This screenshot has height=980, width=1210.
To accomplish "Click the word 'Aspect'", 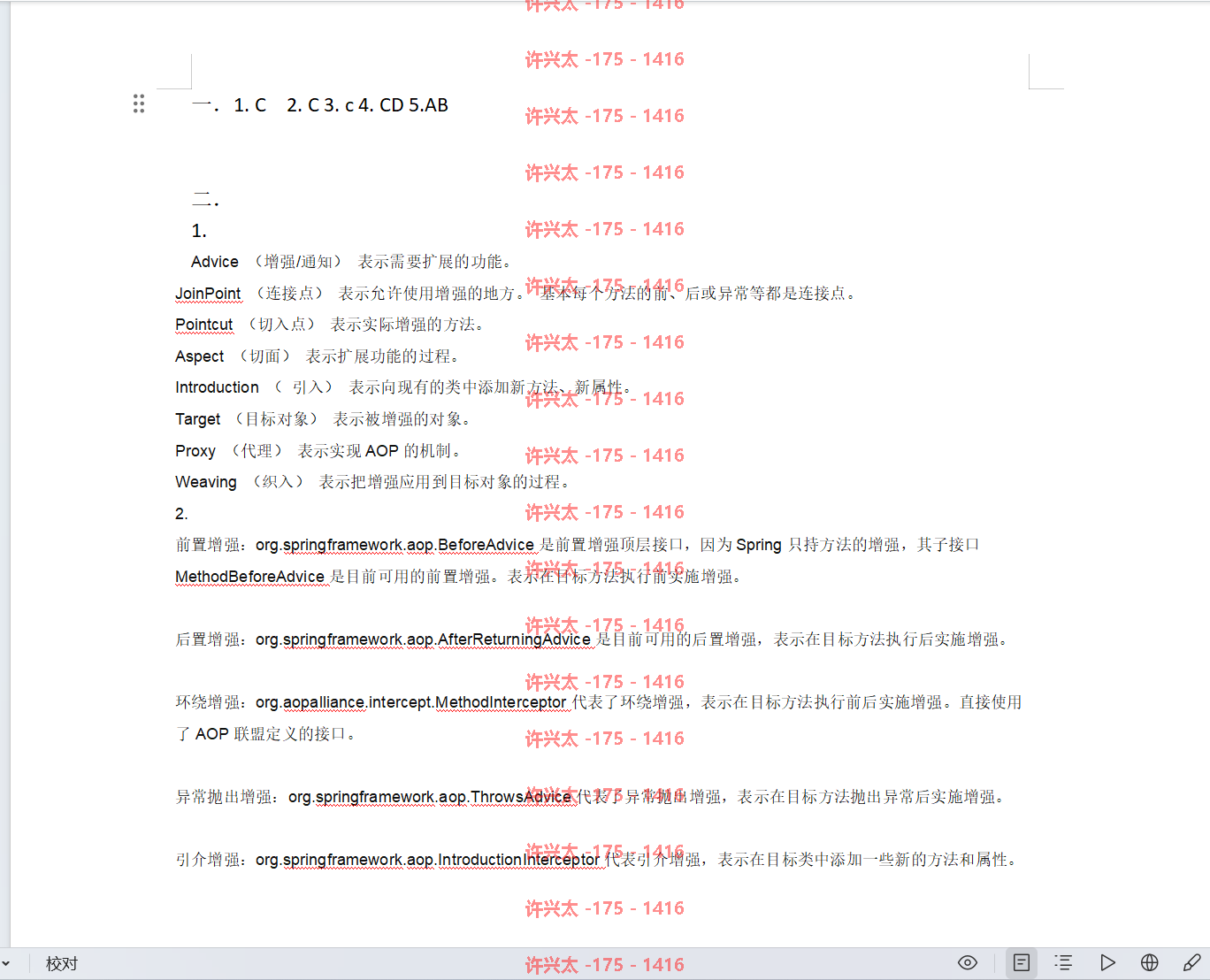I will click(x=200, y=356).
